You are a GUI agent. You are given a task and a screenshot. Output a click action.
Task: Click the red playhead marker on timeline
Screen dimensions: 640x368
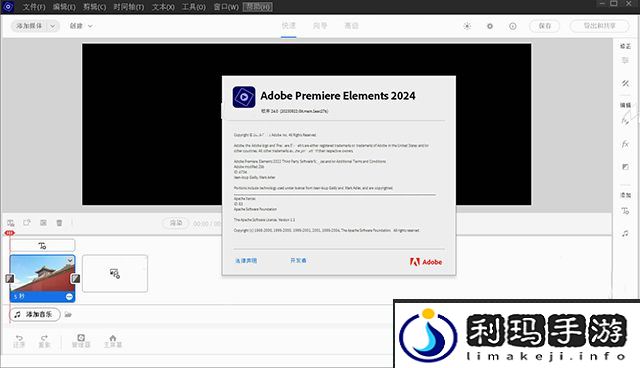tap(10, 233)
